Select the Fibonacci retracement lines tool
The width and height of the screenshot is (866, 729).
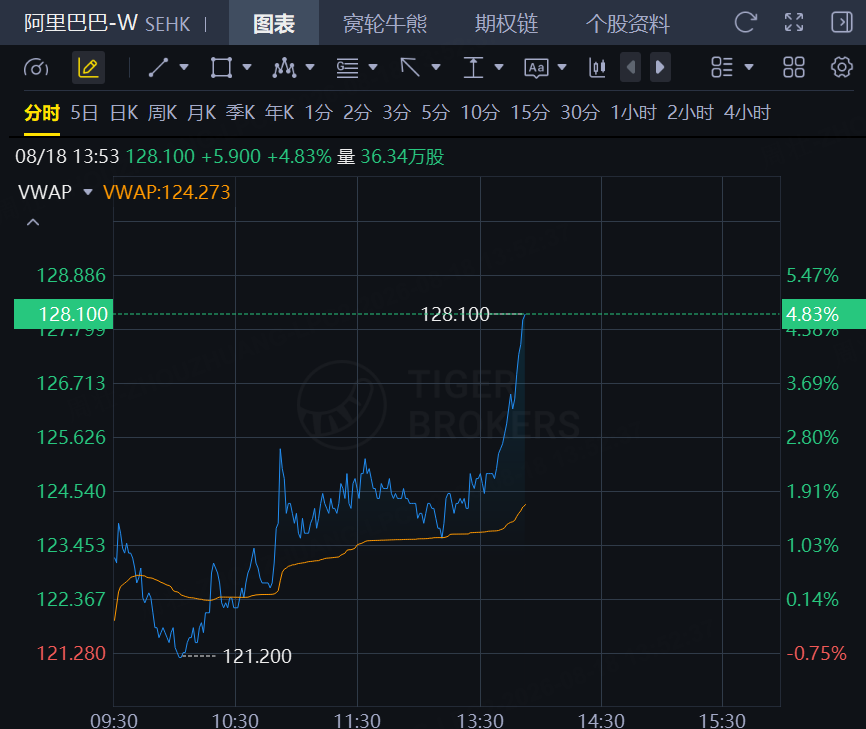click(347, 67)
